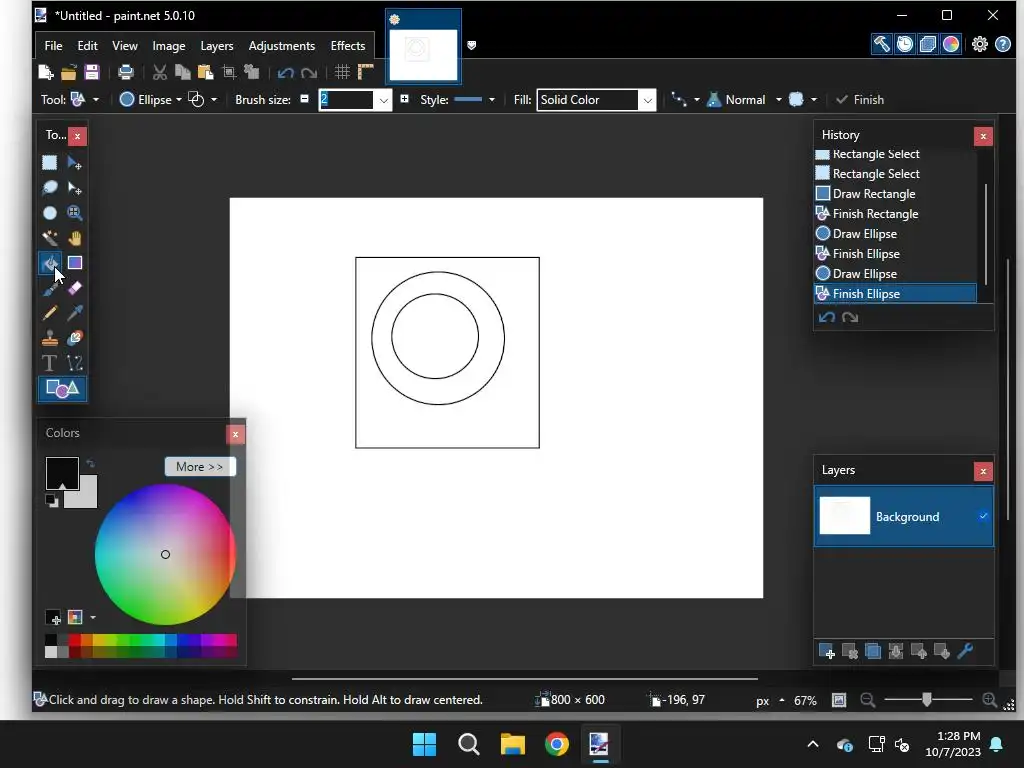Select the Paint Bucket tool
This screenshot has height=768, width=1024.
pos(50,263)
